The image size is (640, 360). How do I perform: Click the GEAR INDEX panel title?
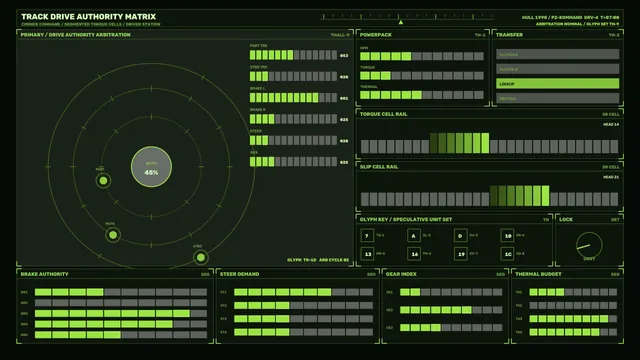pos(401,274)
